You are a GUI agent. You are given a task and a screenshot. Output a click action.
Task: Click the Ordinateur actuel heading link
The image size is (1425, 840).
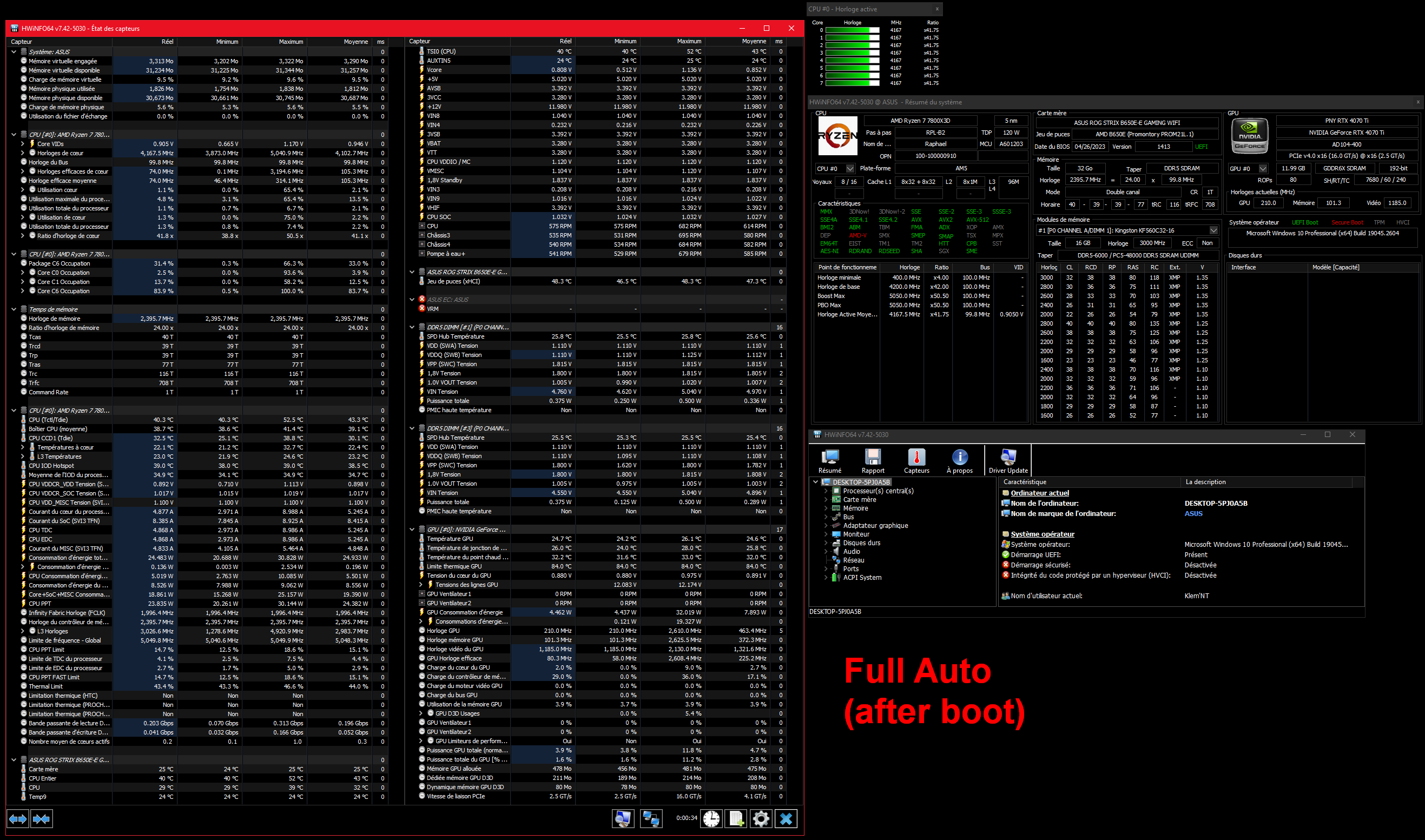tap(1040, 493)
